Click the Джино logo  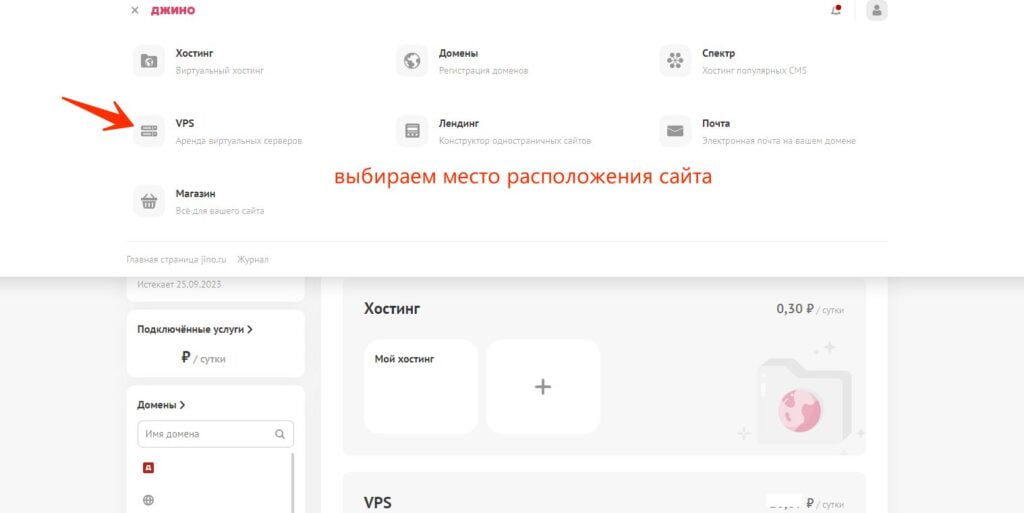[x=172, y=10]
